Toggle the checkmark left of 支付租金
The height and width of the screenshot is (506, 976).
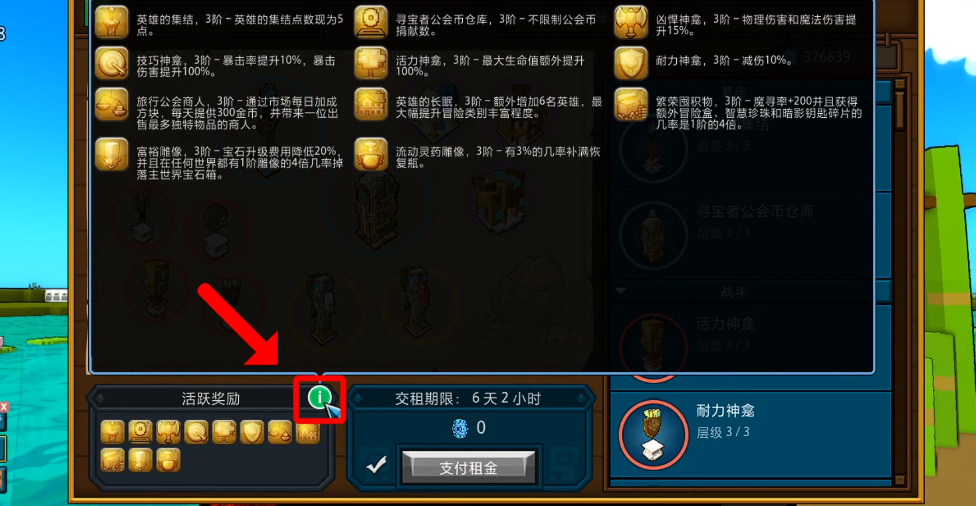(x=376, y=466)
